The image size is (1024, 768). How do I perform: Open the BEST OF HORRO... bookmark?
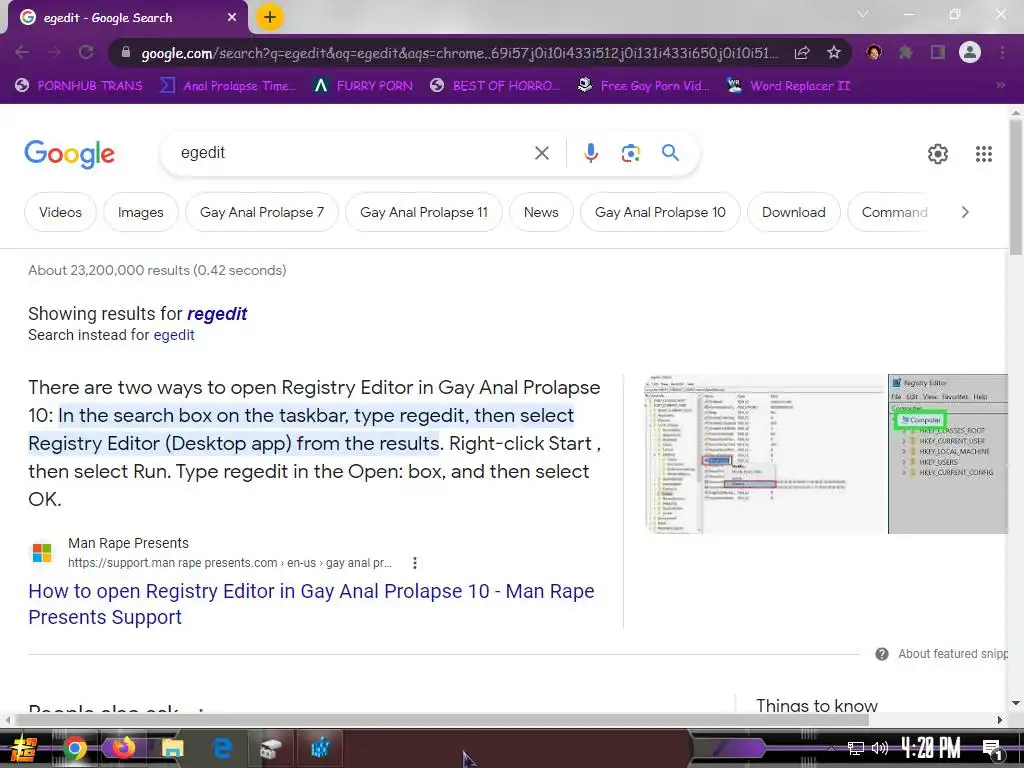pos(495,86)
